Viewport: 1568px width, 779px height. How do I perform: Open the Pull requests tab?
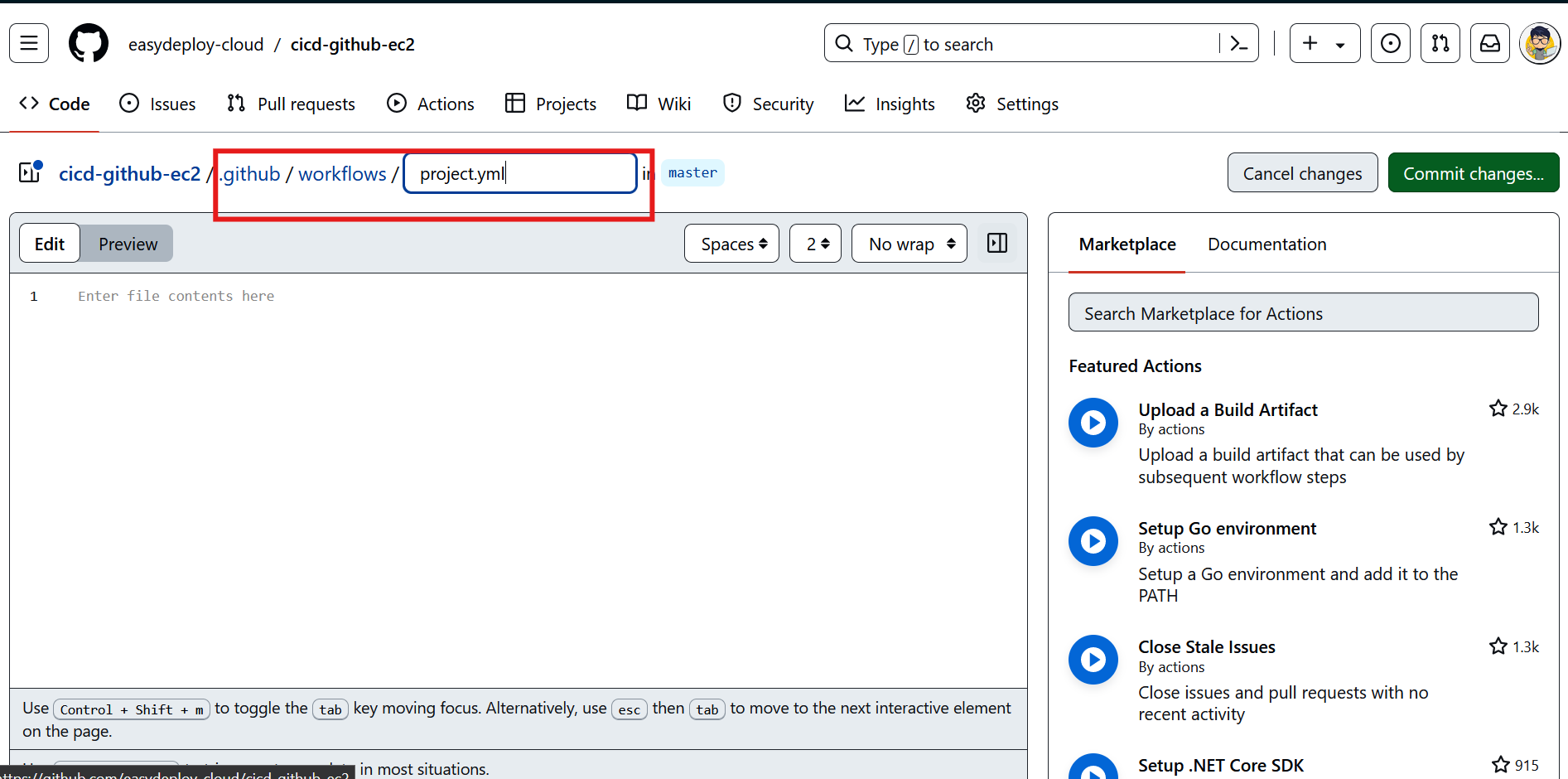[x=291, y=104]
